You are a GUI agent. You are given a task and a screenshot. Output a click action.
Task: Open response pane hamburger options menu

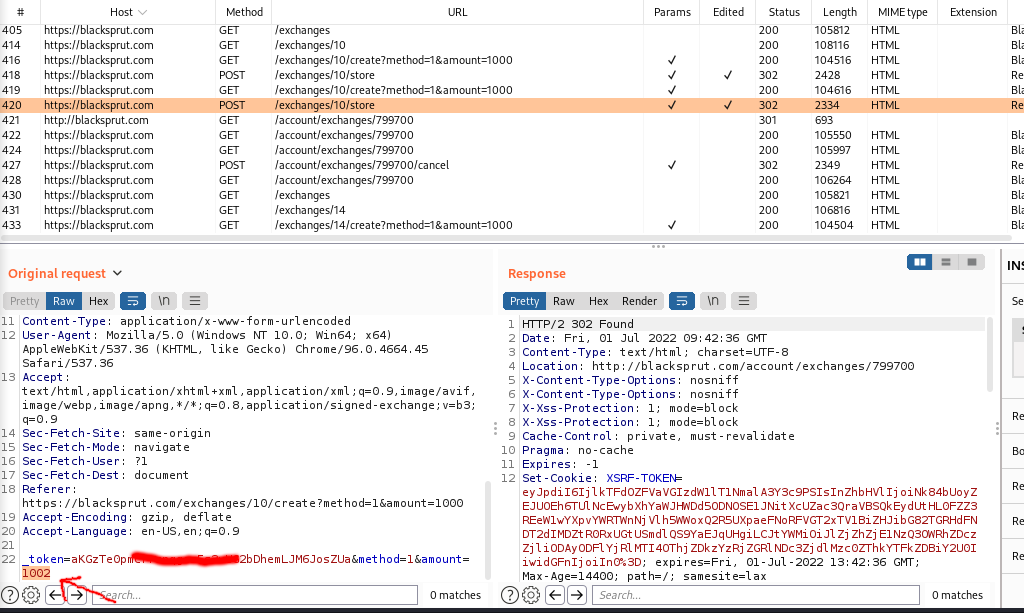pos(744,301)
